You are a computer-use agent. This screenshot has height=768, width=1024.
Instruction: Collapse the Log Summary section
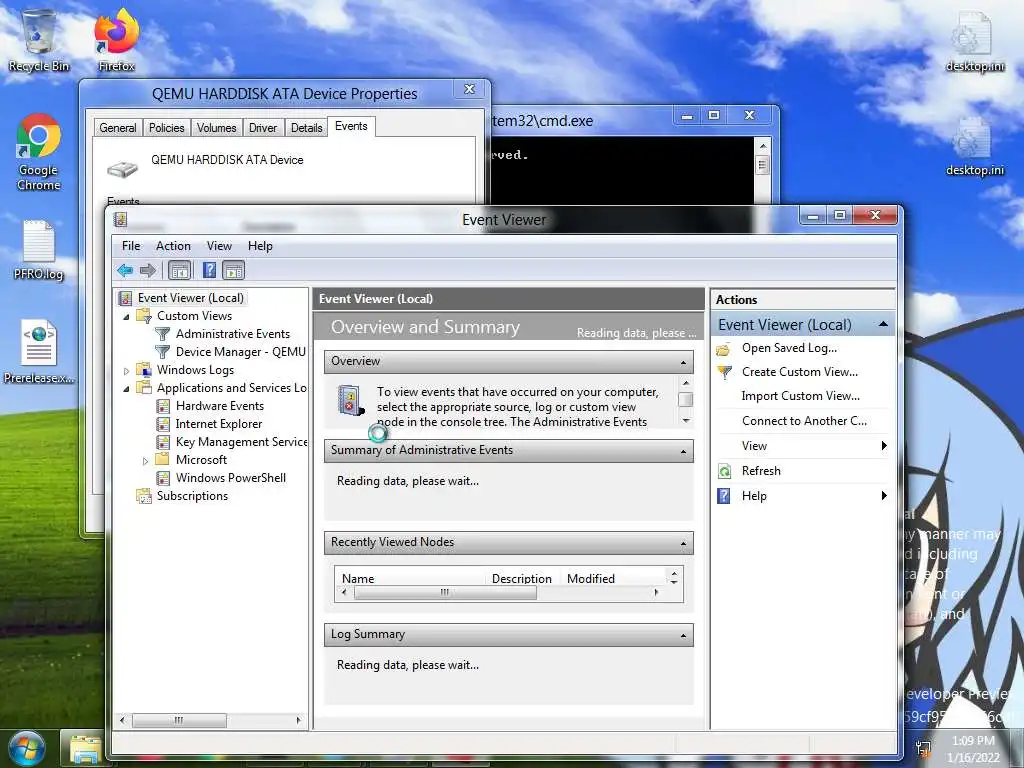coord(683,635)
